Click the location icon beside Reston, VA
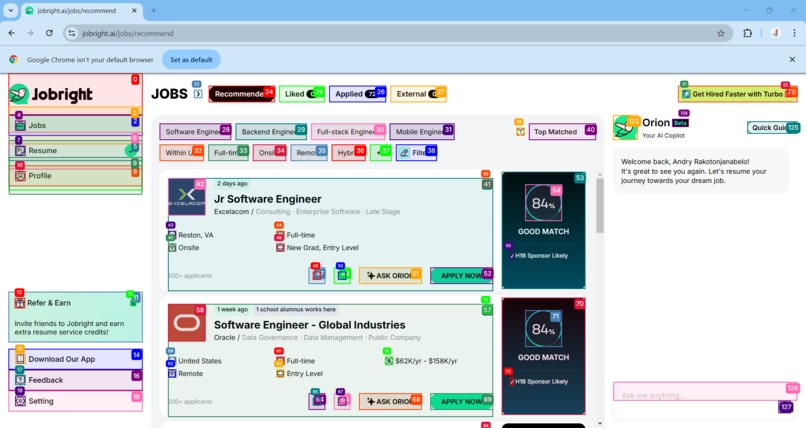 [x=172, y=235]
